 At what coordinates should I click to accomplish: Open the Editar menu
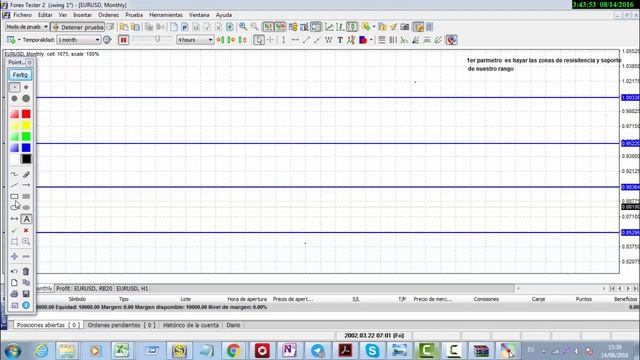click(x=45, y=15)
